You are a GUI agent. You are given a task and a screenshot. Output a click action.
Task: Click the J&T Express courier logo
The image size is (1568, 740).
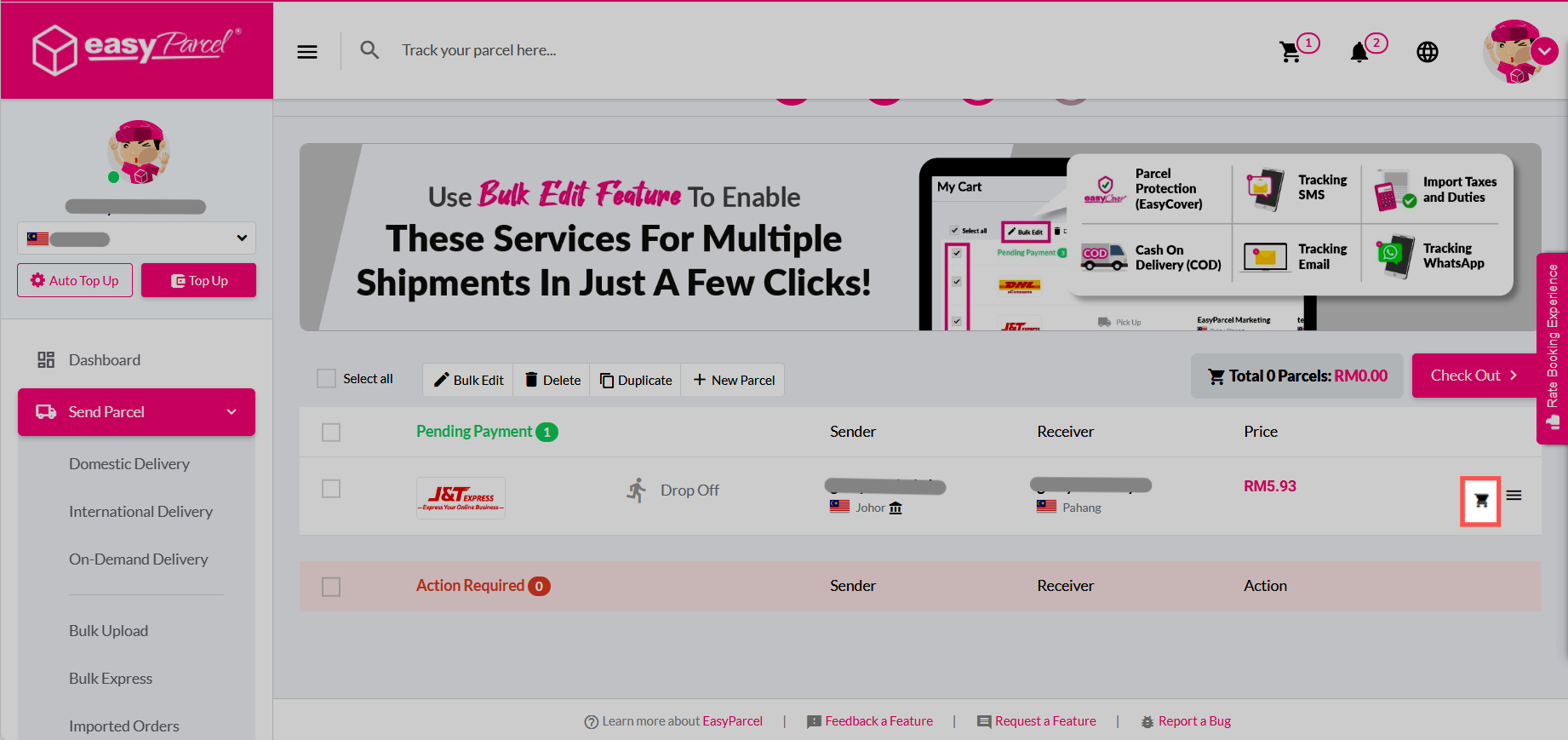pos(461,498)
